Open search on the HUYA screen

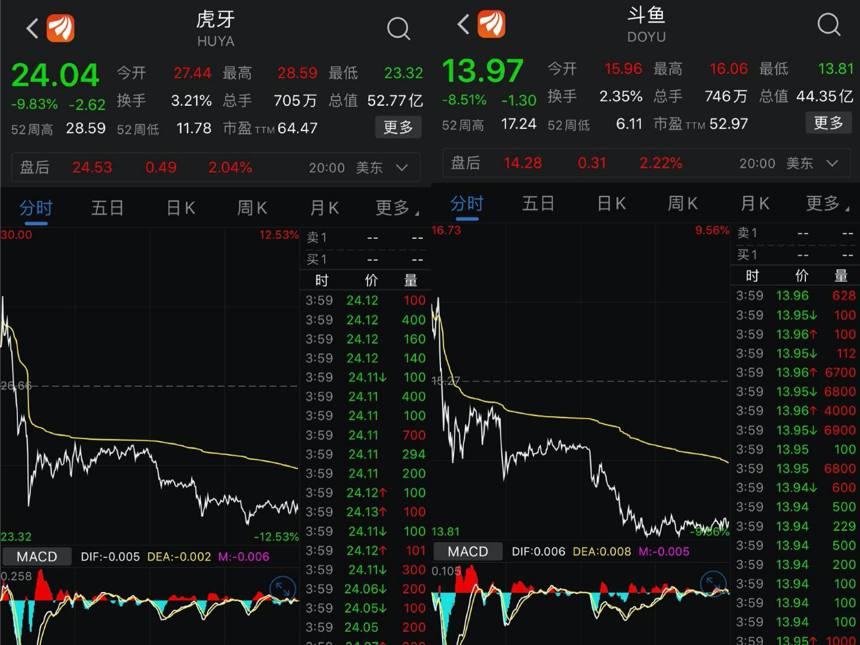398,29
